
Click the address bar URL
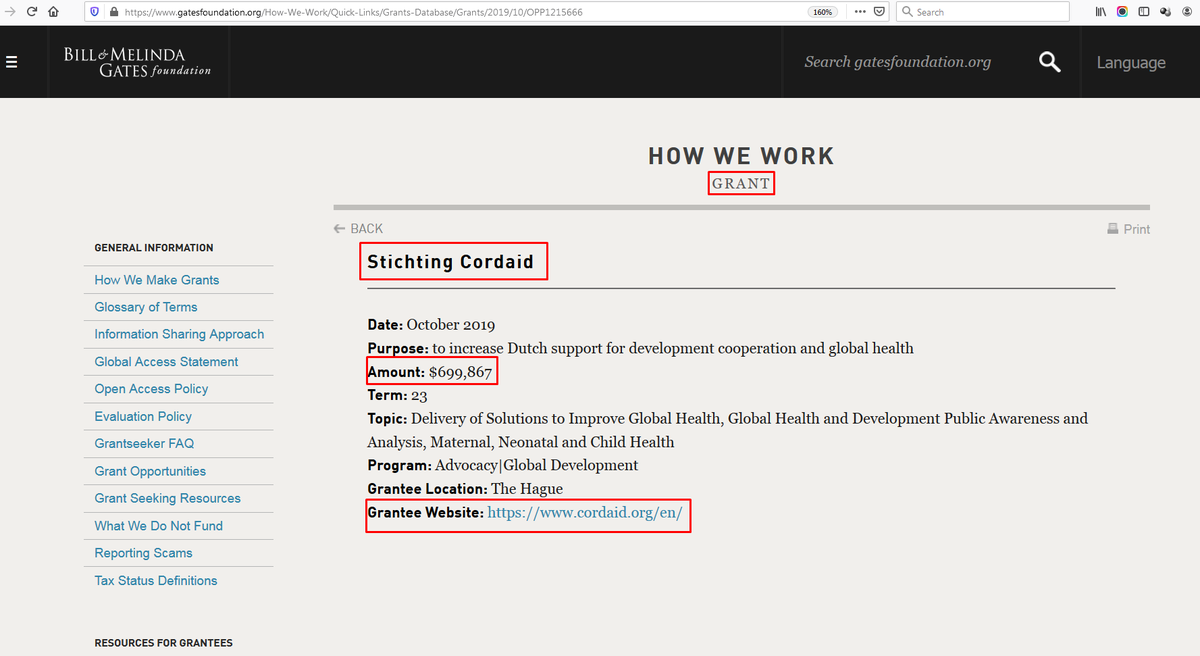click(x=353, y=12)
